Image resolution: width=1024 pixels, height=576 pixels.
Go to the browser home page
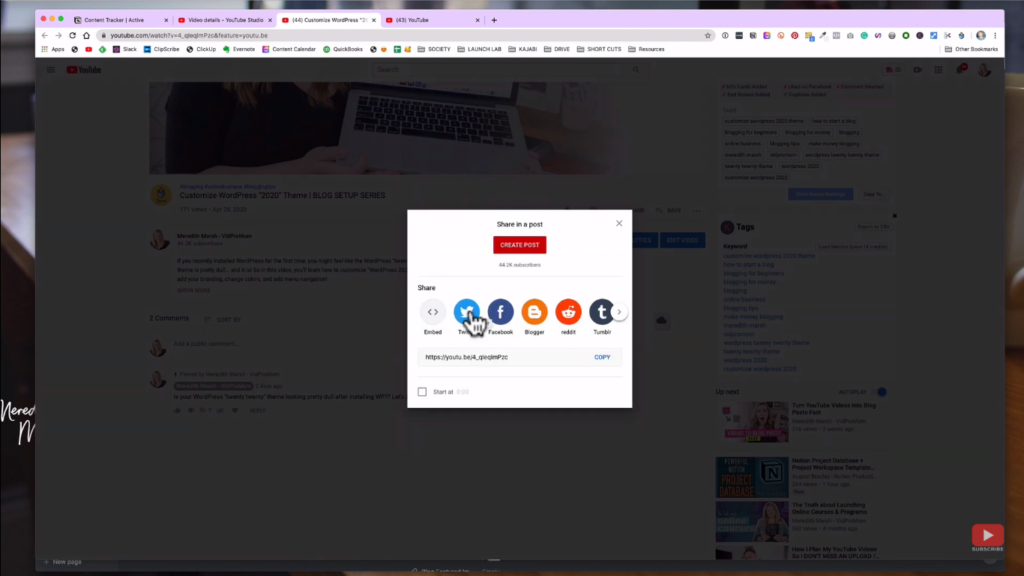click(86, 35)
